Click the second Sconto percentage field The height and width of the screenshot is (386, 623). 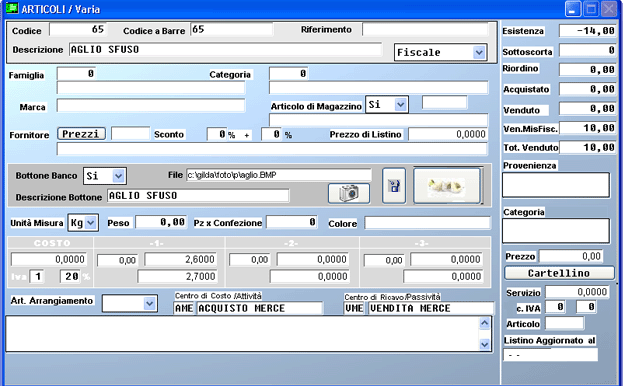(271, 134)
